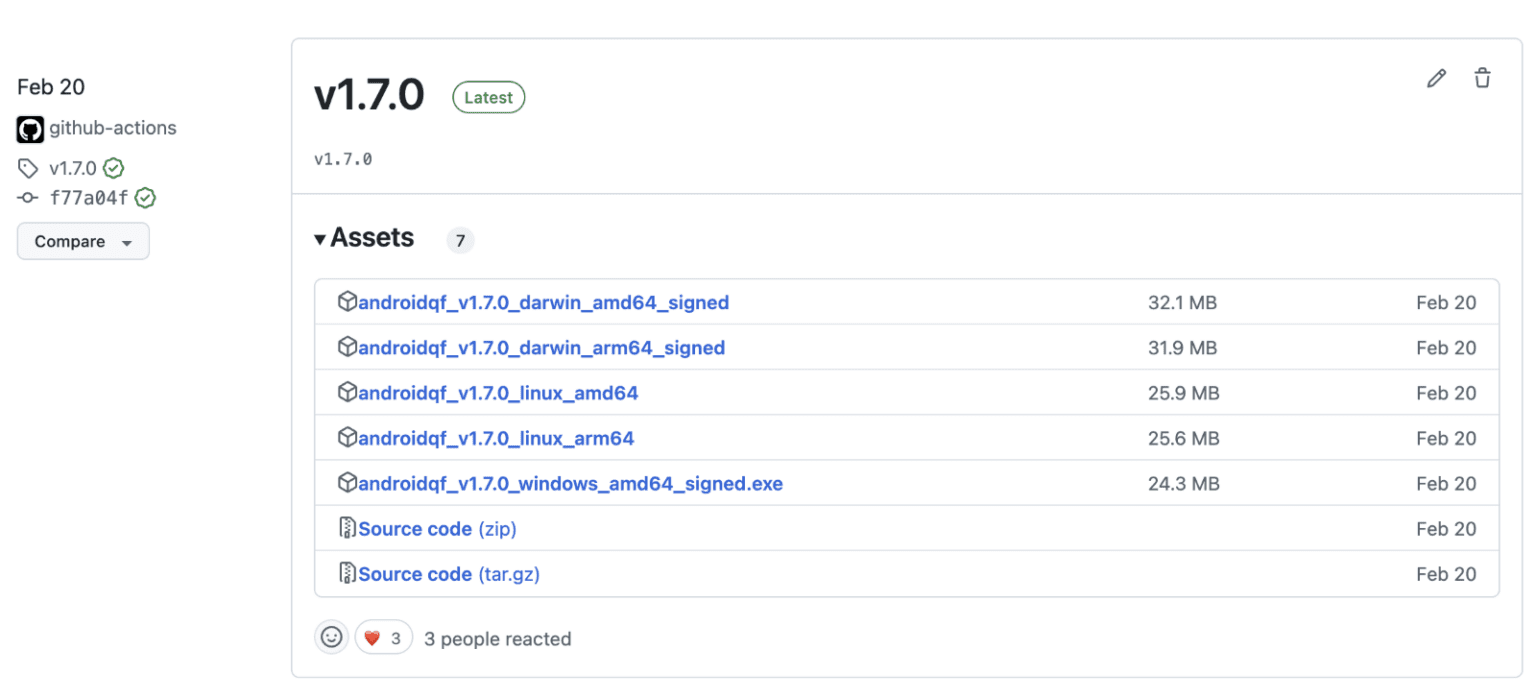Click the pencil icon to edit release

pyautogui.click(x=1437, y=77)
